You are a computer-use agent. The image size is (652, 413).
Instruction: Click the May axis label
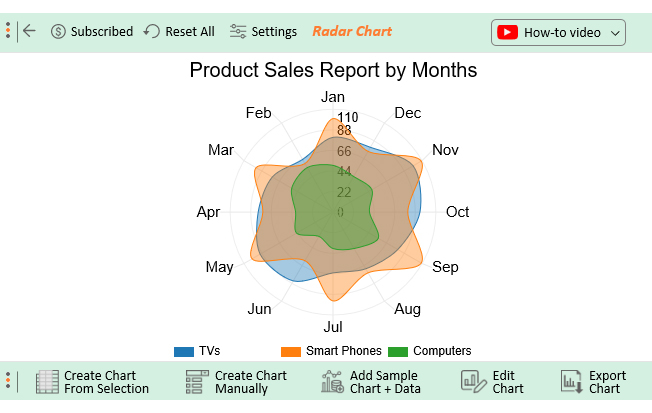[x=219, y=267]
